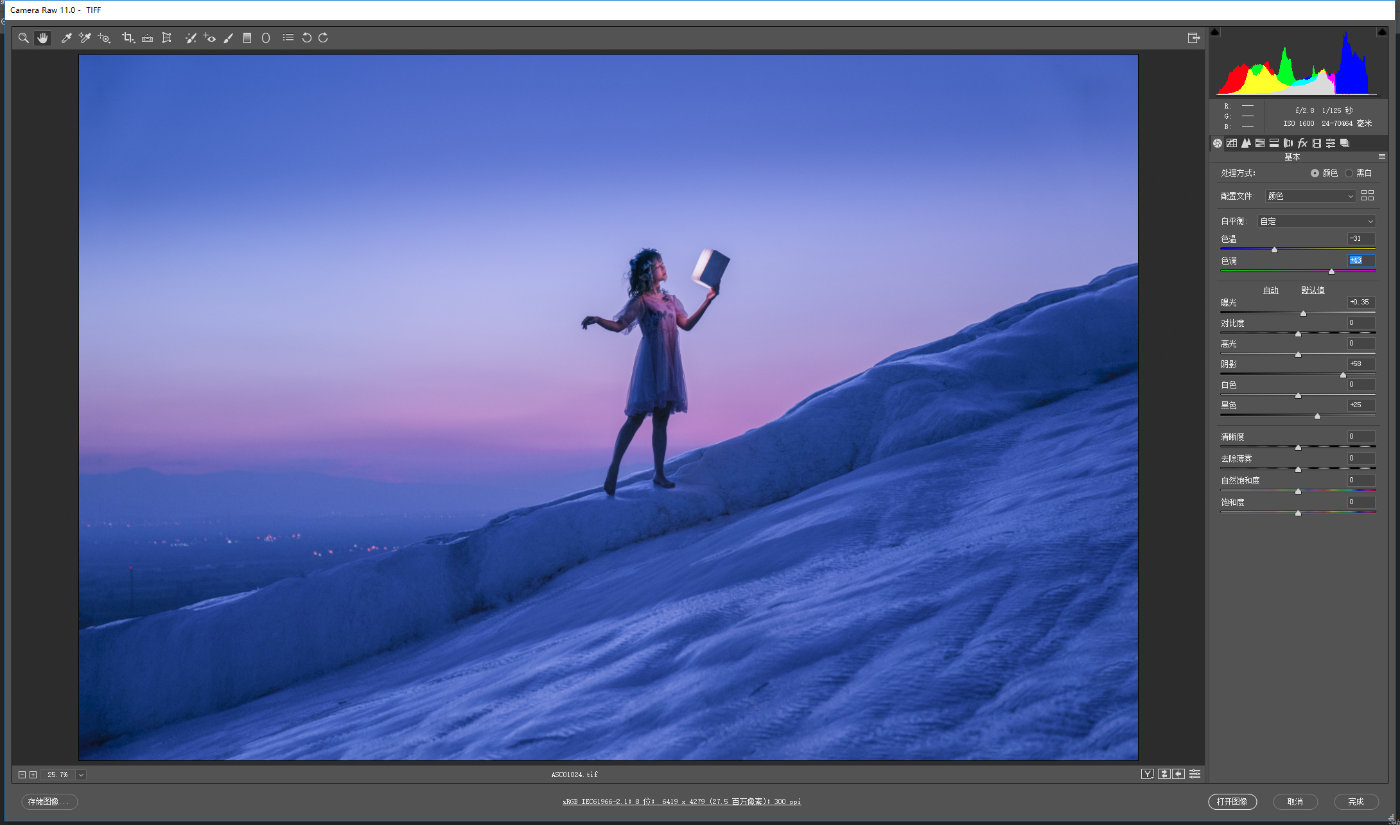Select the Crop tool
The width and height of the screenshot is (1400, 825).
tap(128, 38)
